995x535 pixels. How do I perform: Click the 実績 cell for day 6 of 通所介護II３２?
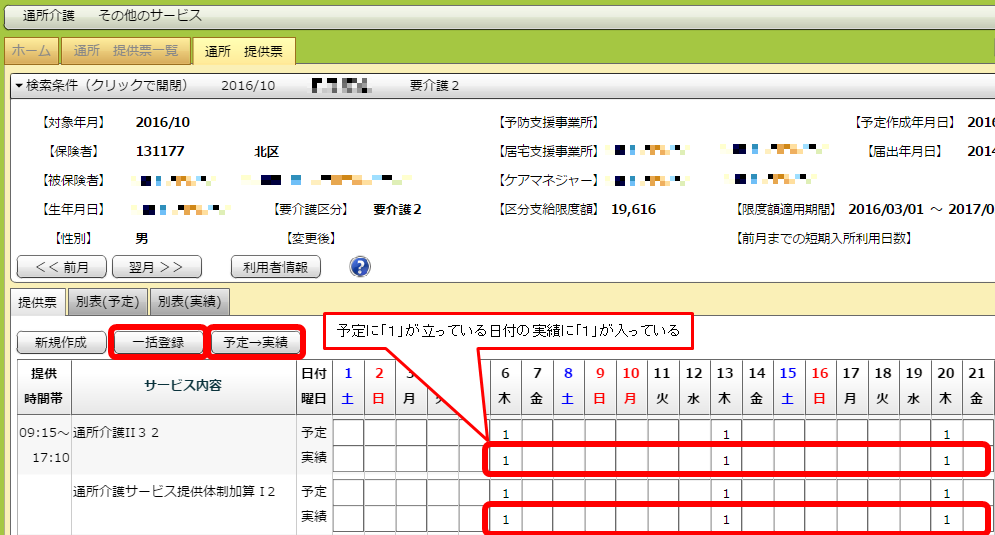point(506,460)
